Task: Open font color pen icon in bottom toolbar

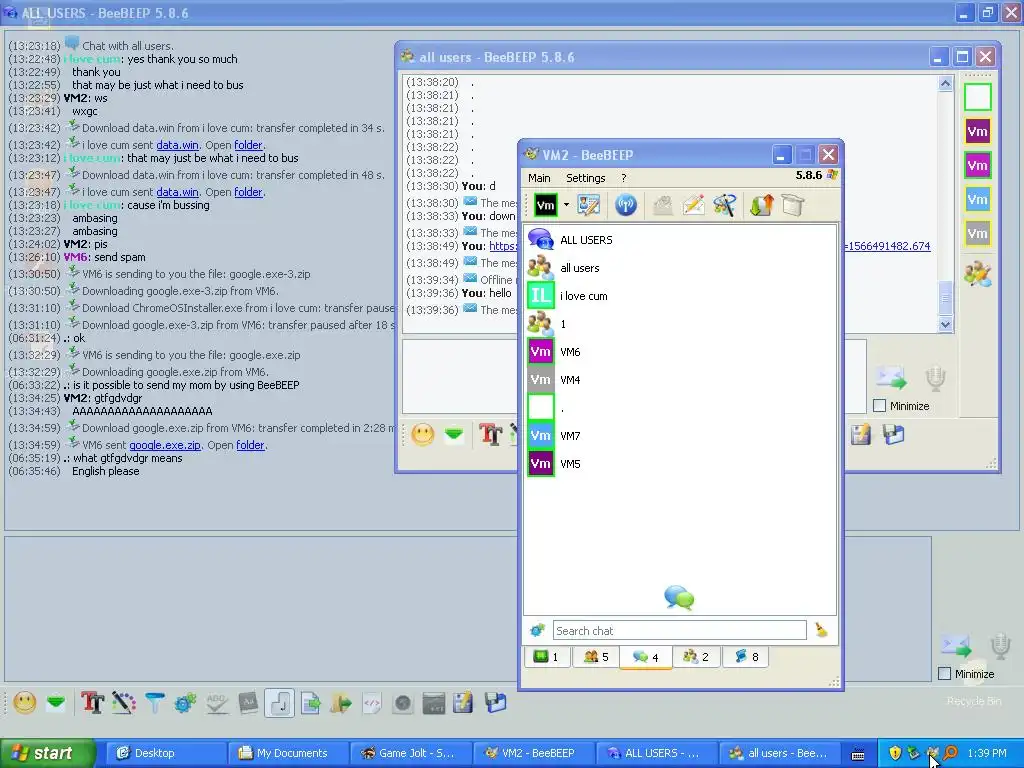Action: [x=123, y=703]
